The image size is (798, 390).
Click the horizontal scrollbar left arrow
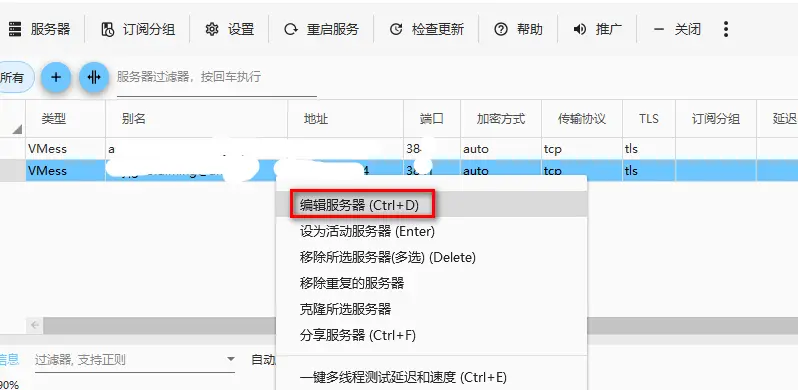[x=35, y=325]
